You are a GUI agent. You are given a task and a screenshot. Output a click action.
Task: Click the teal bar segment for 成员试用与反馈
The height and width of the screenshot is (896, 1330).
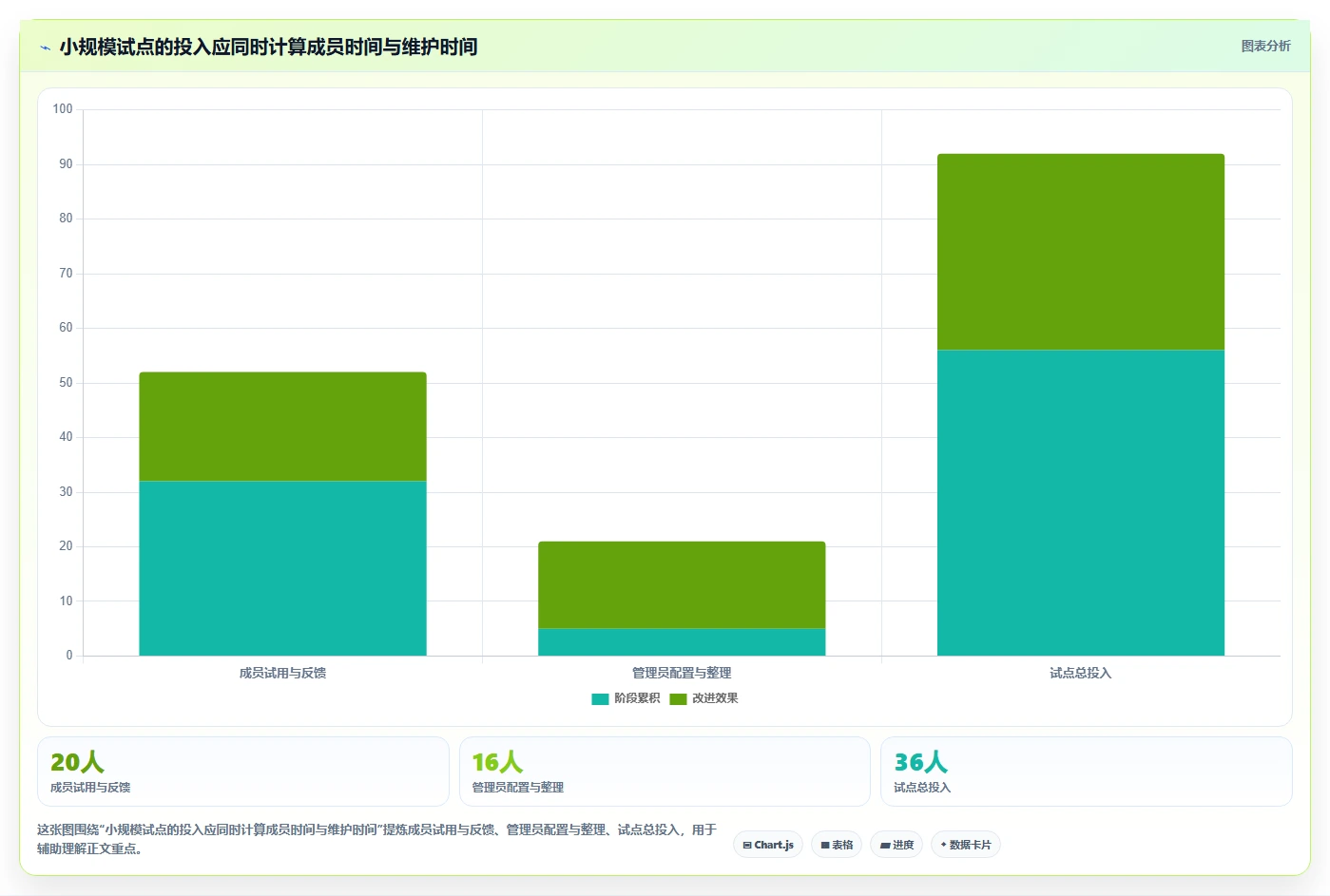coord(282,568)
